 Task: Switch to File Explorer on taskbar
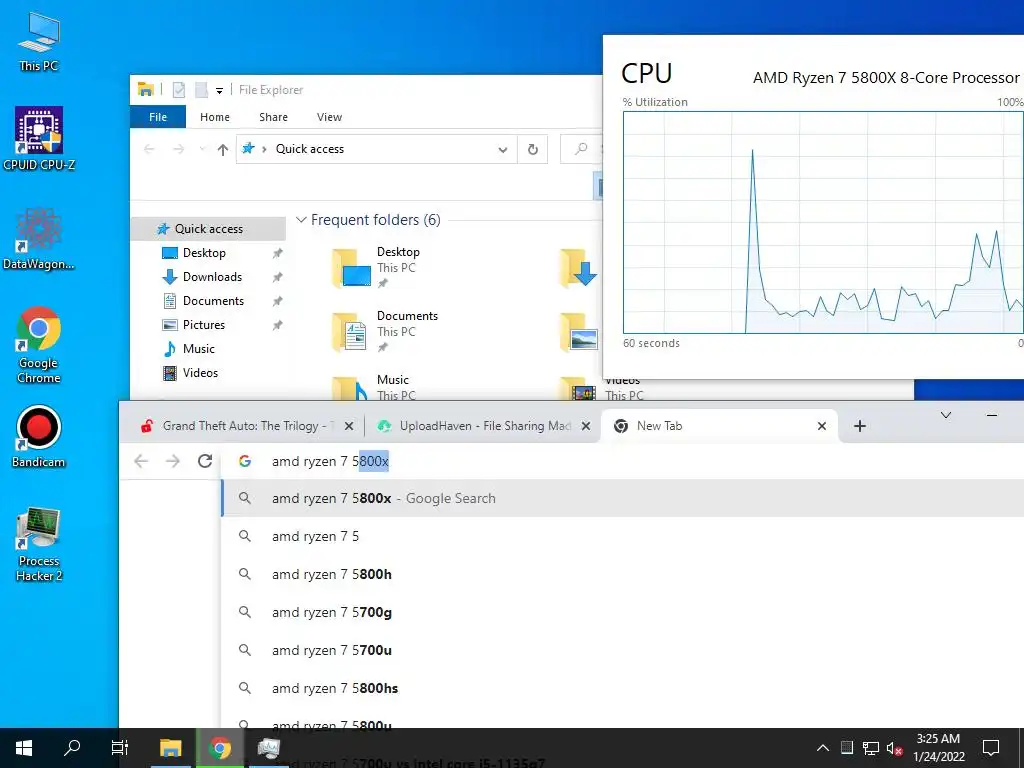coord(170,748)
